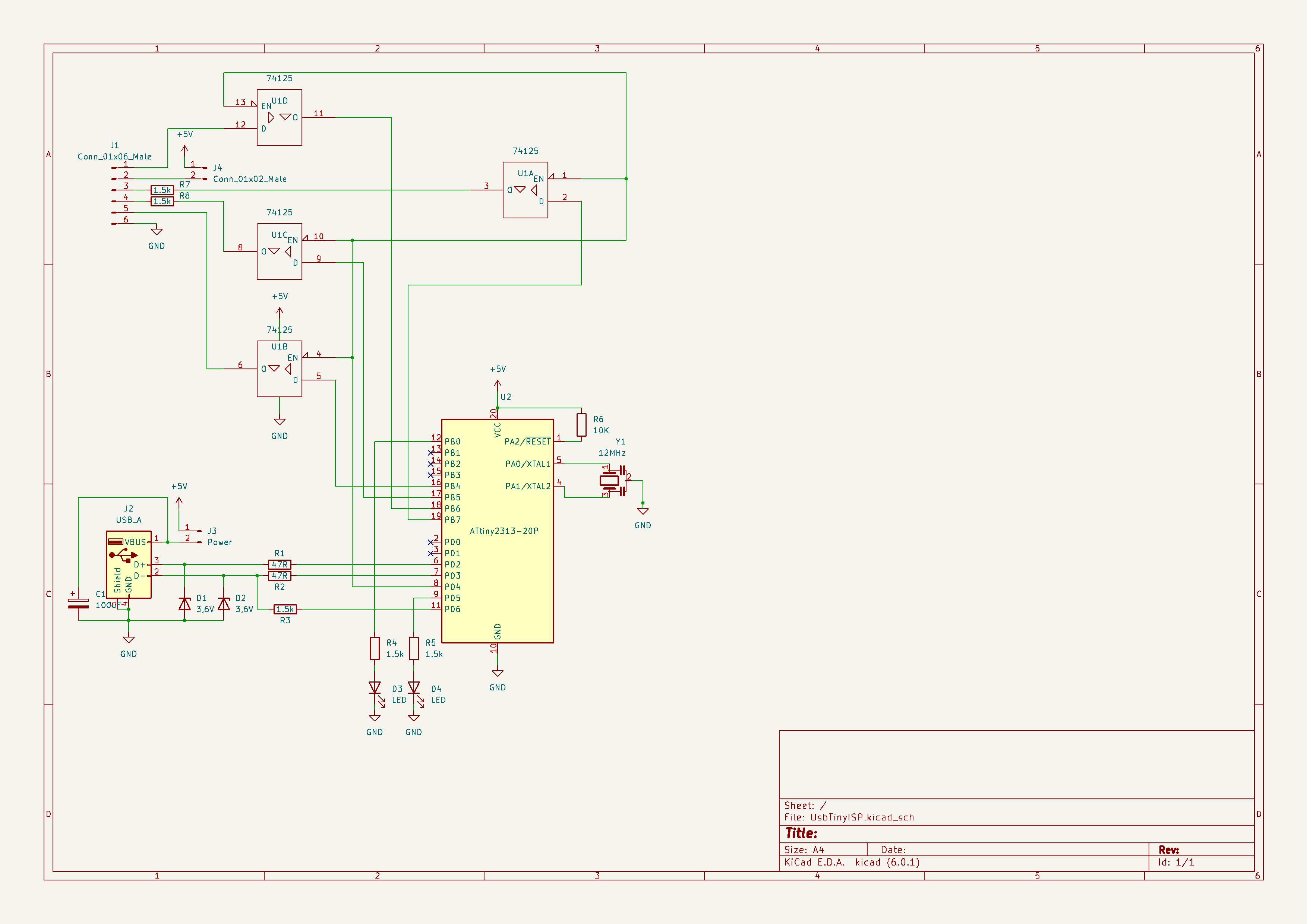
Task: Select the no-connect mark on PD0 pin
Action: point(431,542)
